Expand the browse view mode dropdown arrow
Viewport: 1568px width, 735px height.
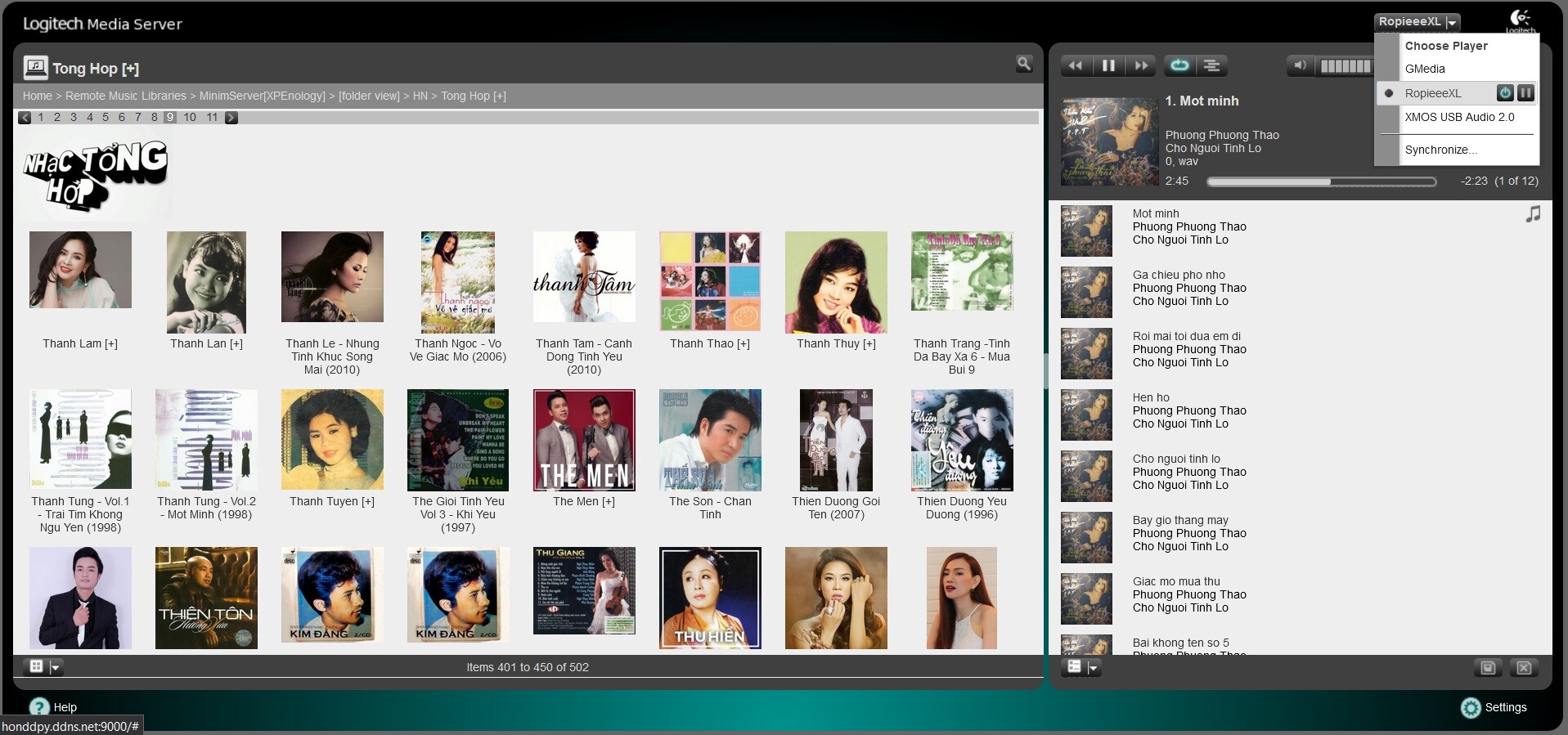56,667
